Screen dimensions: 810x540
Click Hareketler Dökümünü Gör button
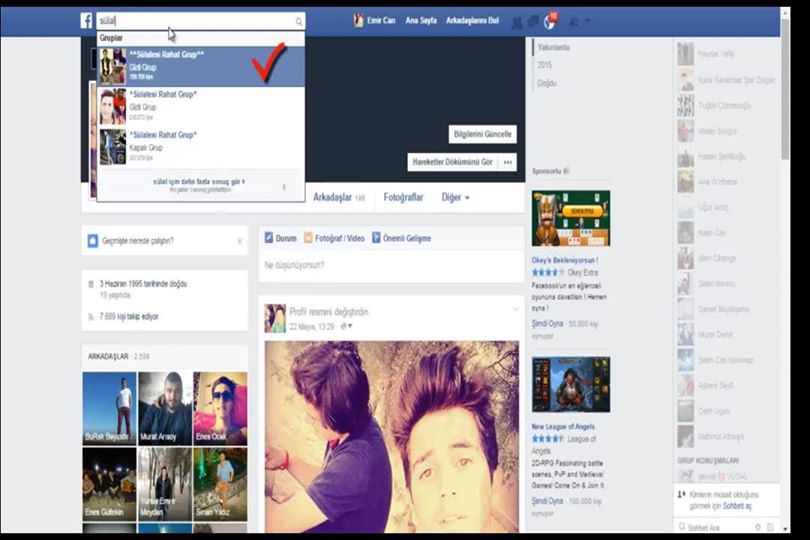click(x=452, y=162)
